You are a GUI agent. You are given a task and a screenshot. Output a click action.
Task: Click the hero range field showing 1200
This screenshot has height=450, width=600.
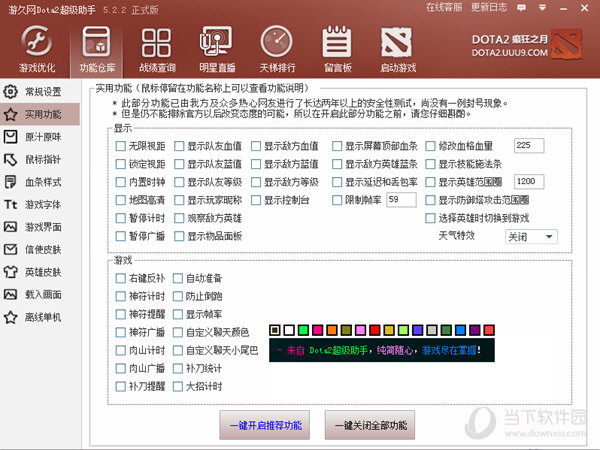point(529,181)
